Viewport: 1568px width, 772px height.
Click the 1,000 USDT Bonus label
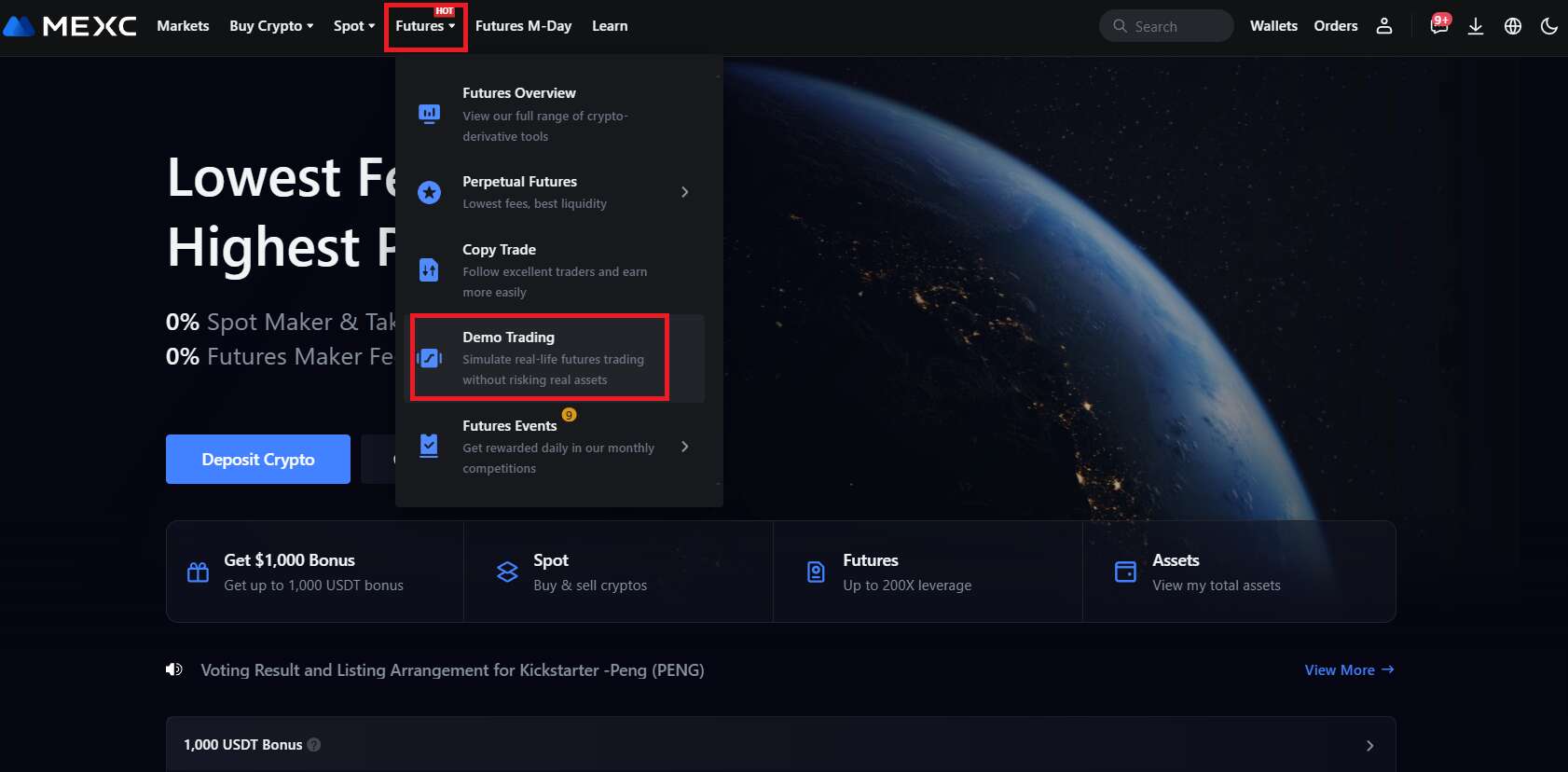click(x=242, y=744)
